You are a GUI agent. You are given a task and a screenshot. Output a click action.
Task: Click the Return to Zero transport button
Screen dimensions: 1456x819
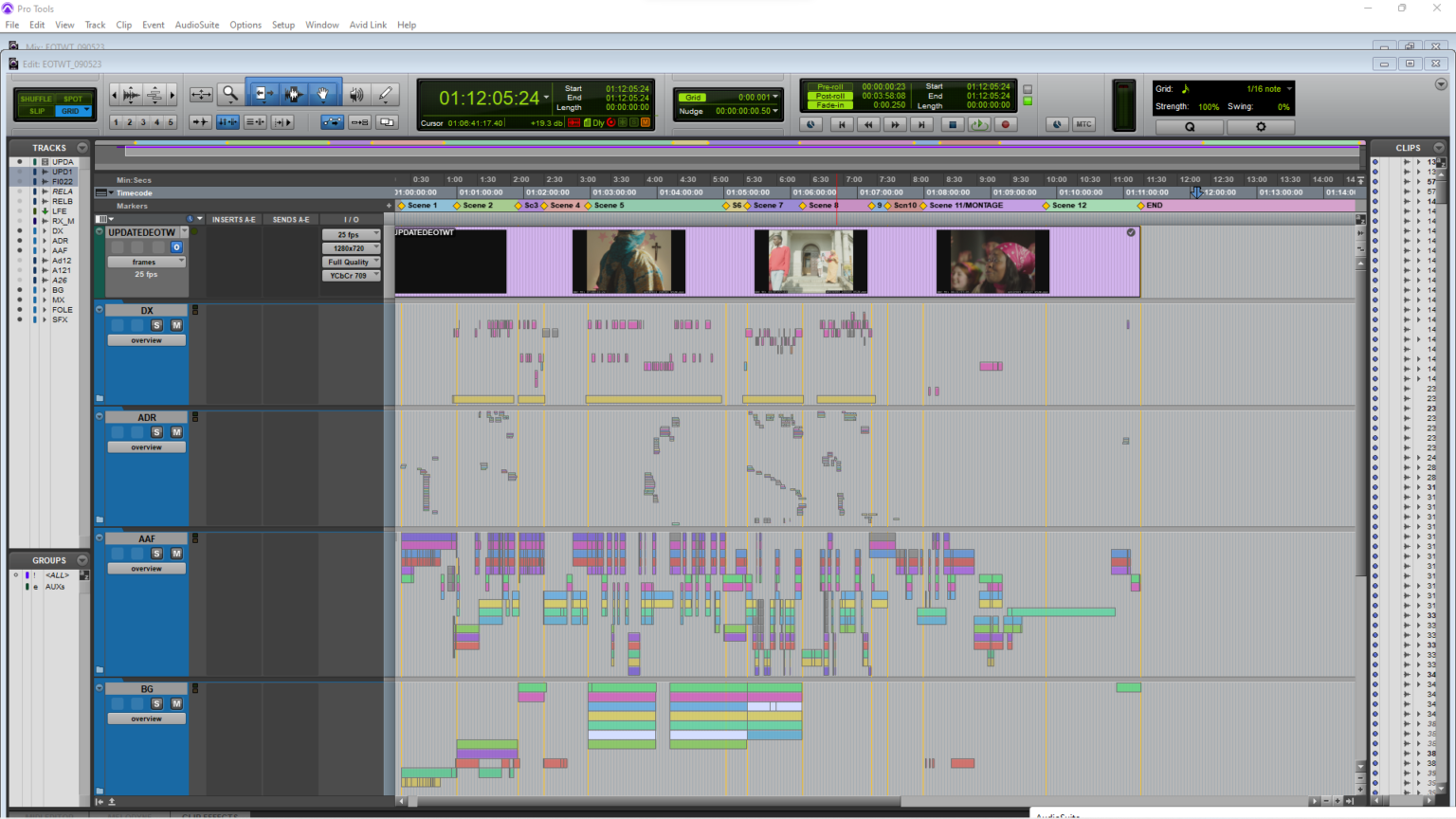(x=841, y=124)
